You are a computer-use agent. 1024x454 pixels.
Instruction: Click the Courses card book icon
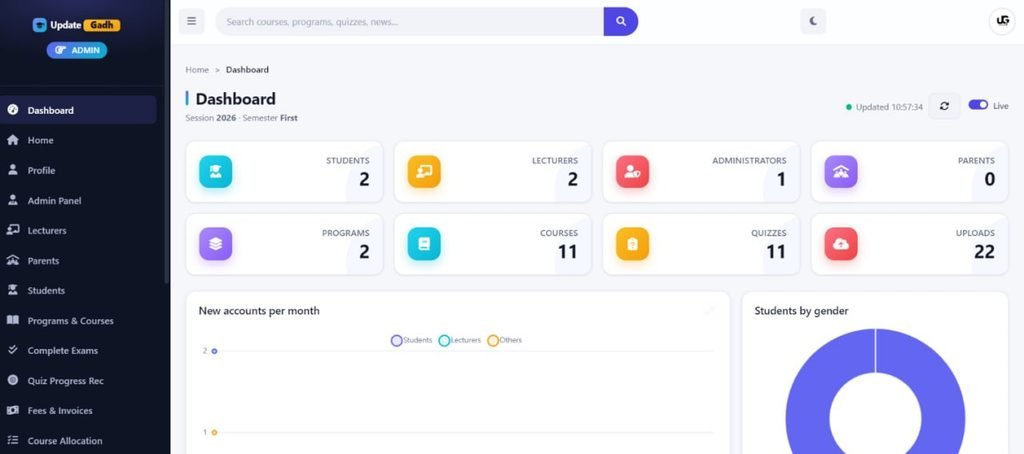coord(424,244)
